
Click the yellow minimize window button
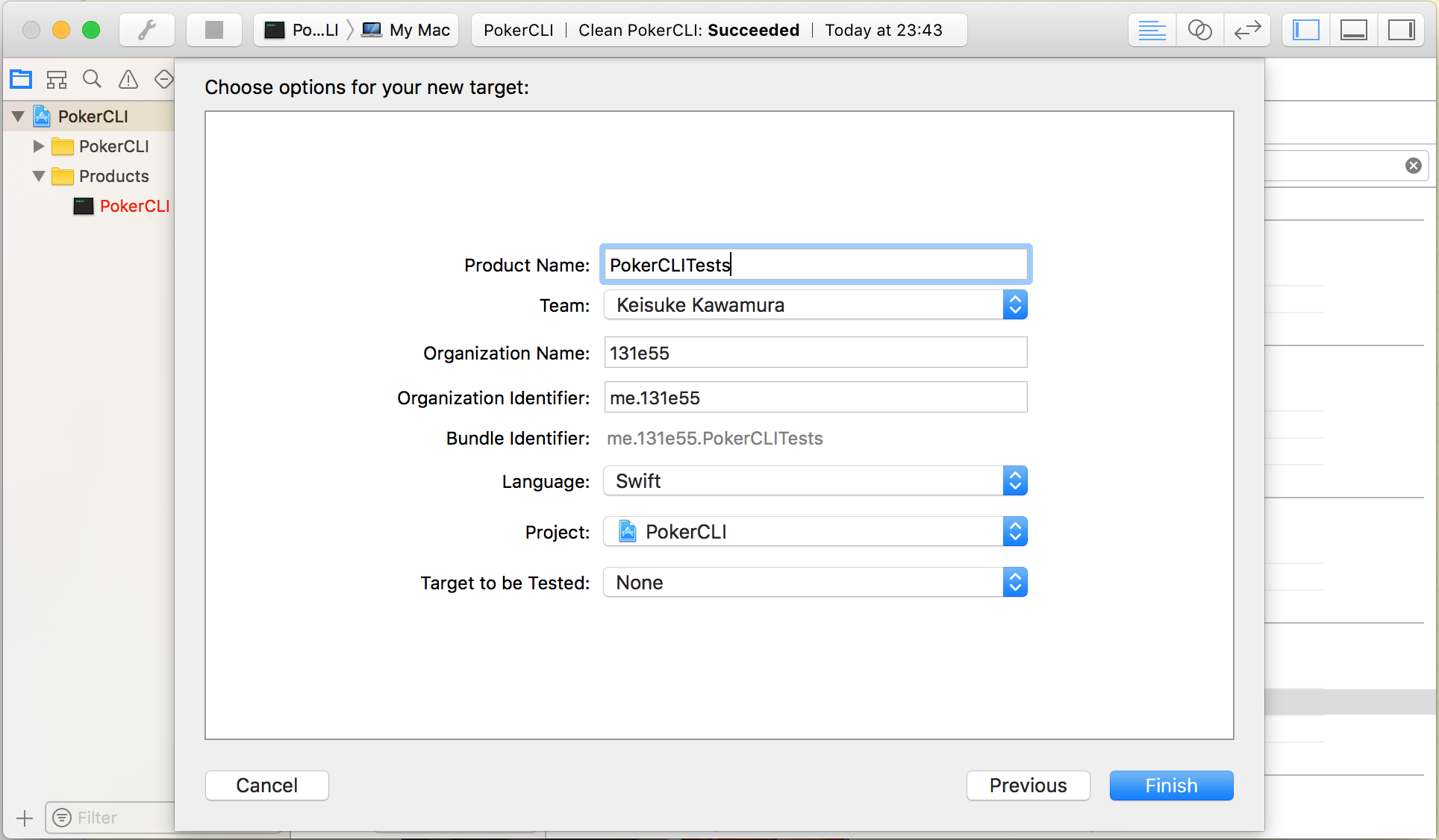(61, 30)
